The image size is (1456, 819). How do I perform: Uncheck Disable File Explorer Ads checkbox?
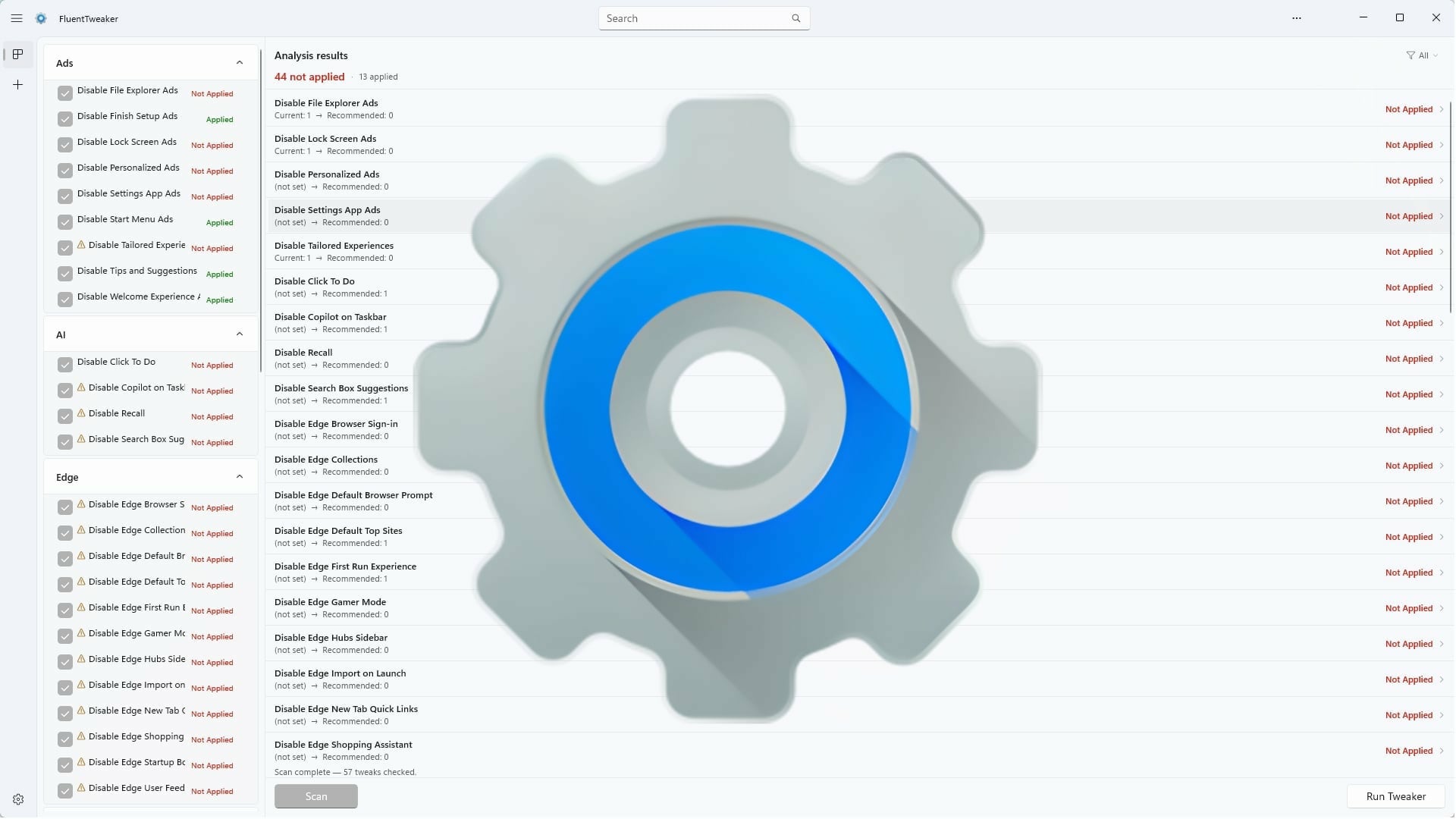[x=65, y=93]
